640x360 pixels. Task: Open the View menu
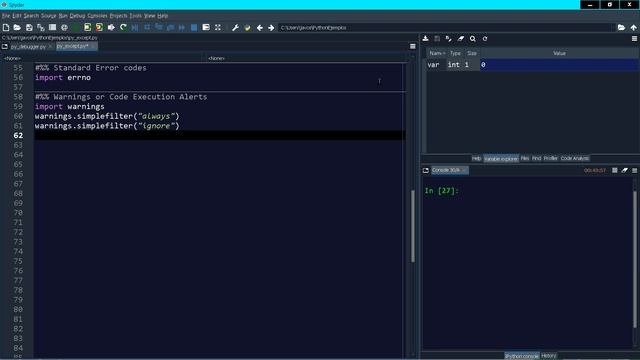[149, 16]
